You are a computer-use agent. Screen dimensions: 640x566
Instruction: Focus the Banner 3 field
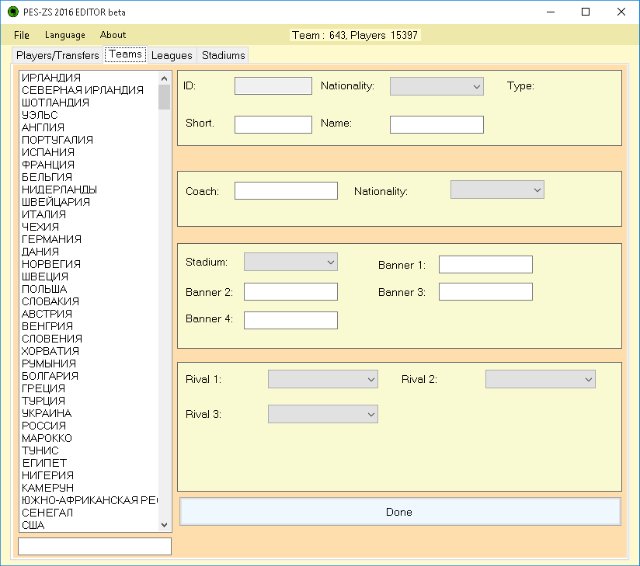tap(486, 292)
